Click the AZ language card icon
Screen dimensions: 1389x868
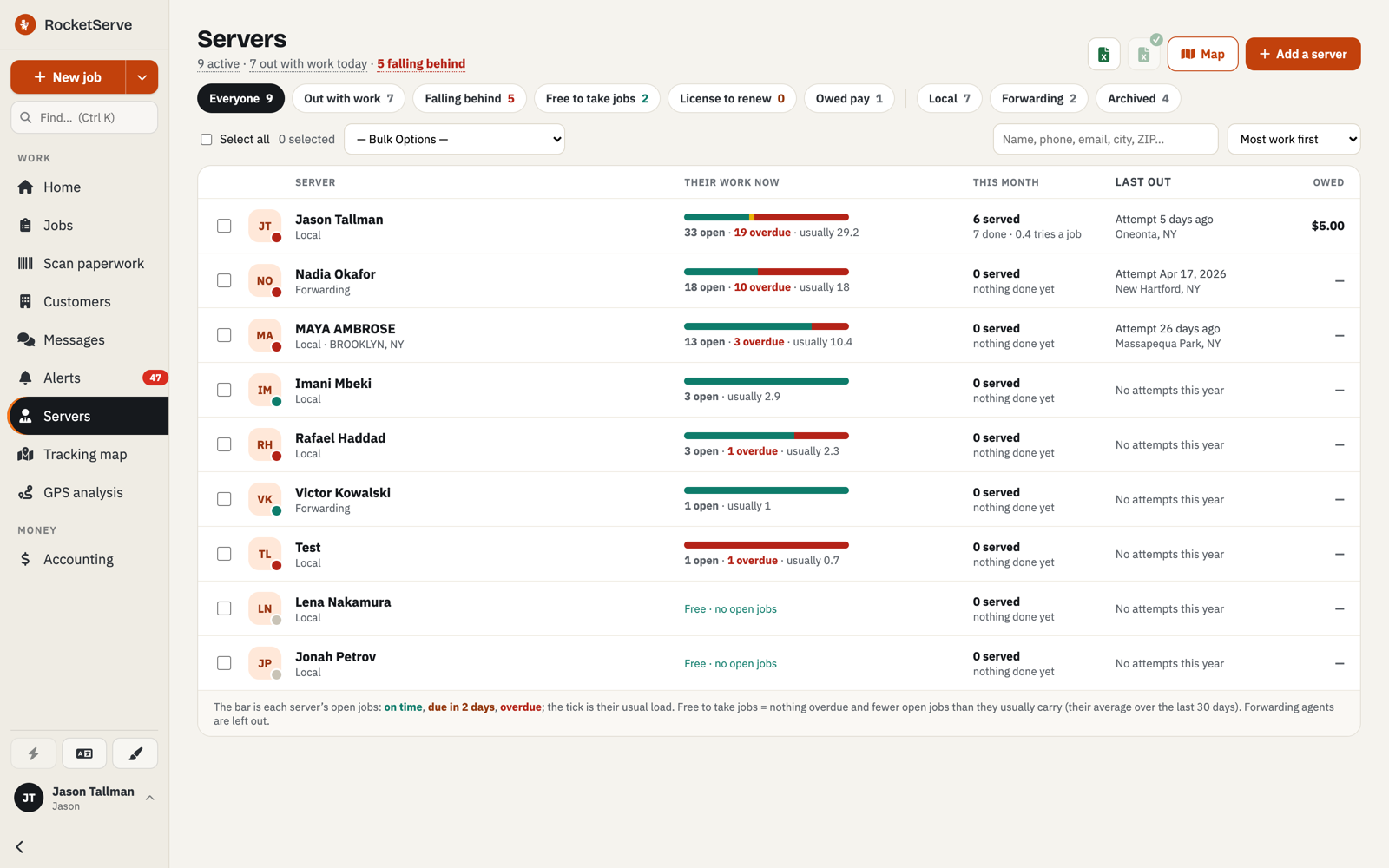pyautogui.click(x=84, y=753)
